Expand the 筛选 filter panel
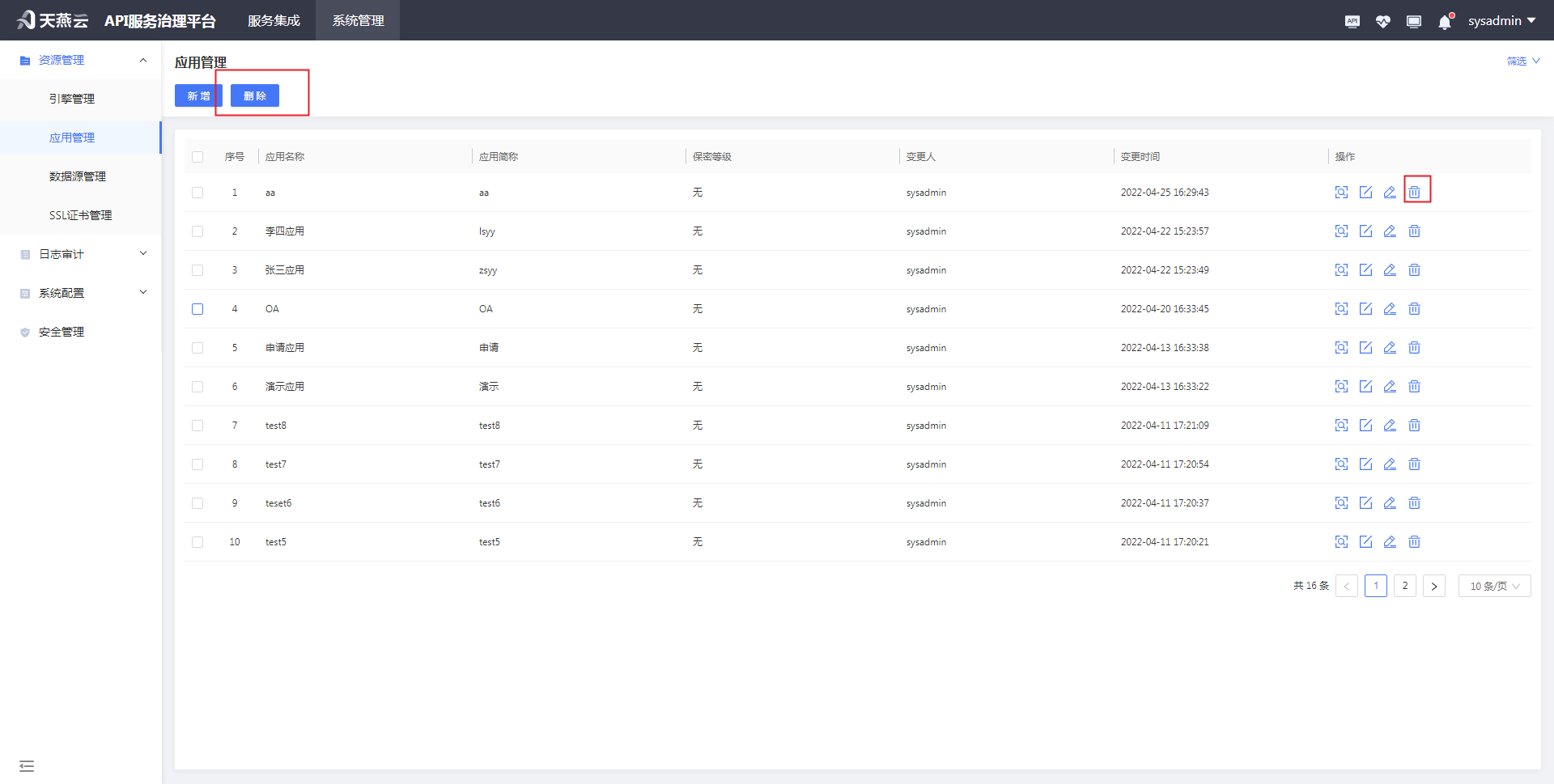 [x=1522, y=61]
